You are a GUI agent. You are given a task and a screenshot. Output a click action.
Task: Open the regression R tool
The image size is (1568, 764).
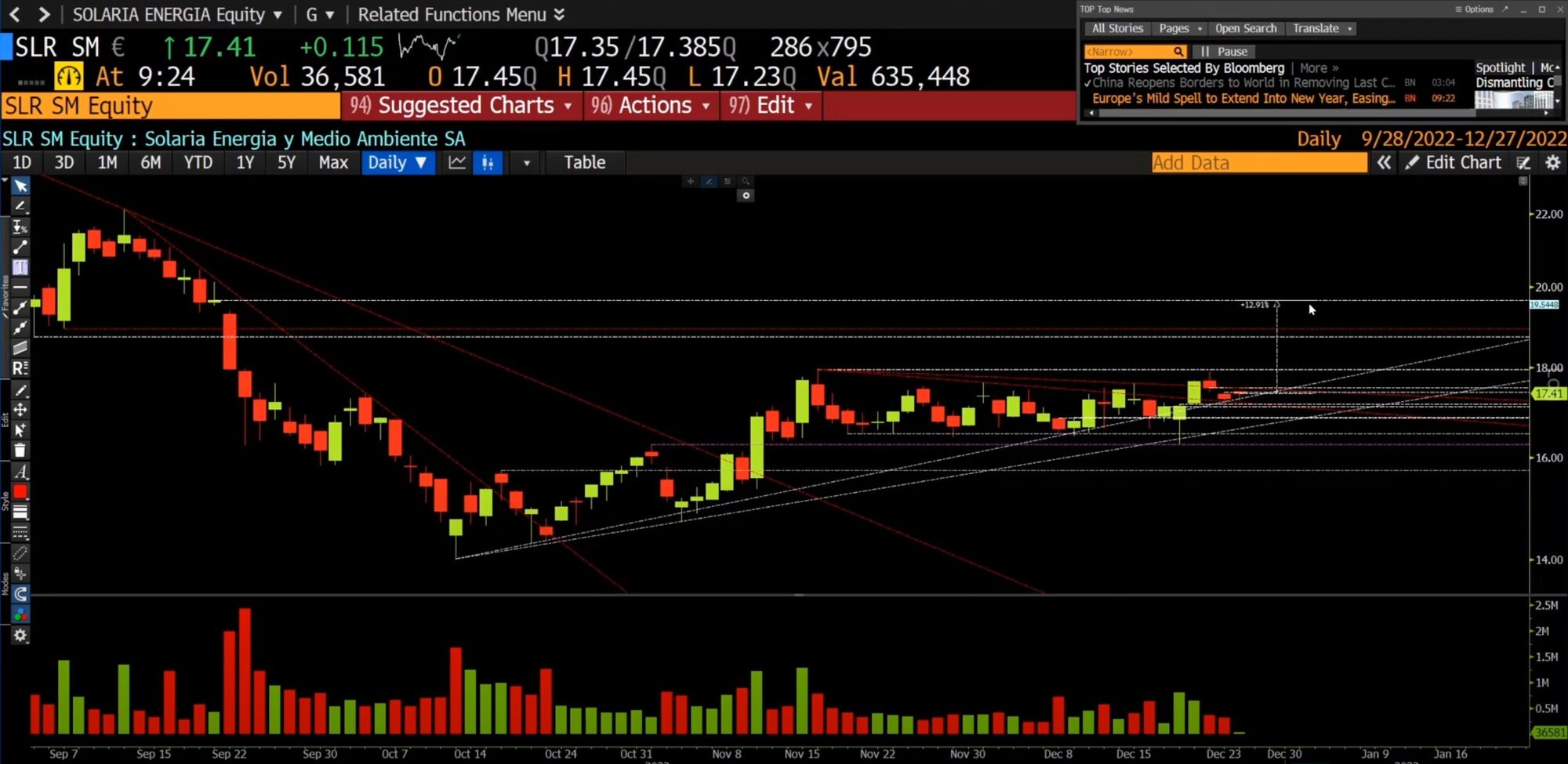coord(20,368)
